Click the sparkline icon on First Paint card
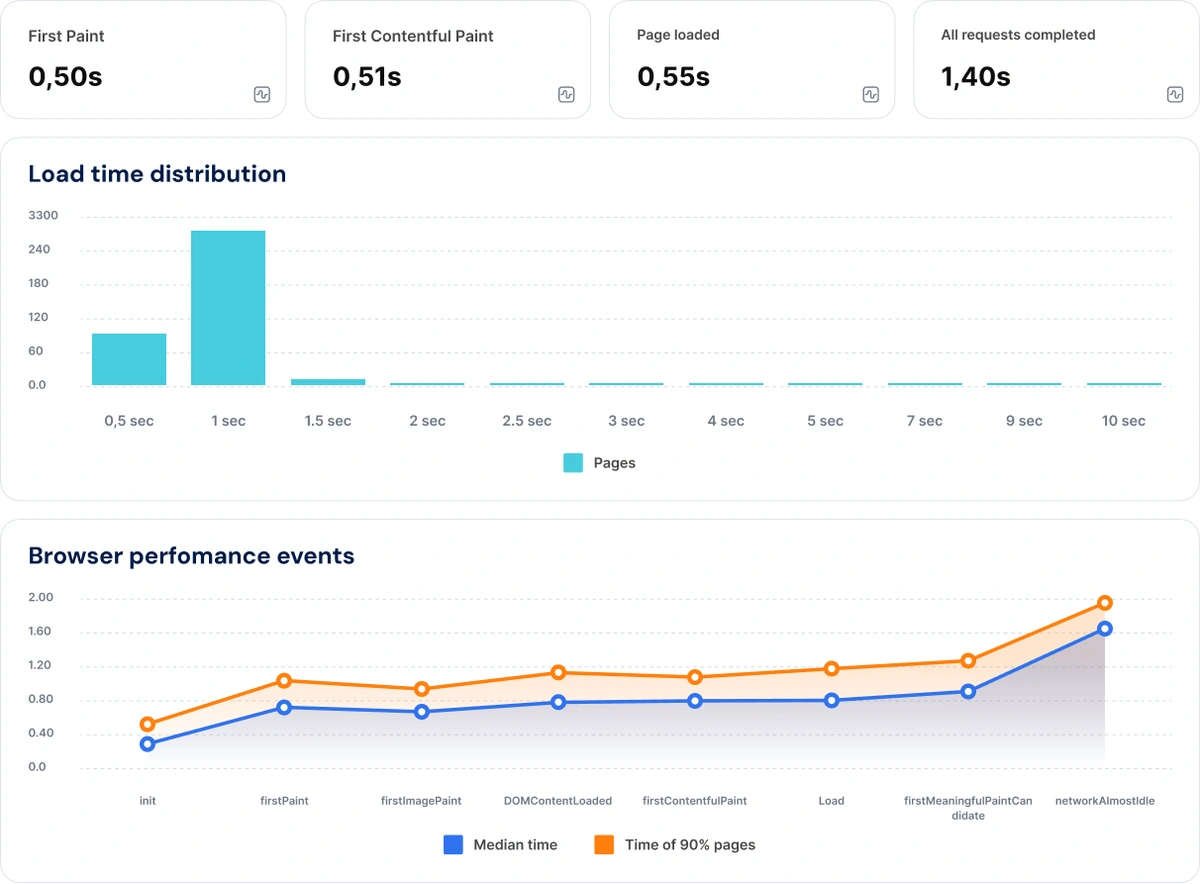 (262, 94)
